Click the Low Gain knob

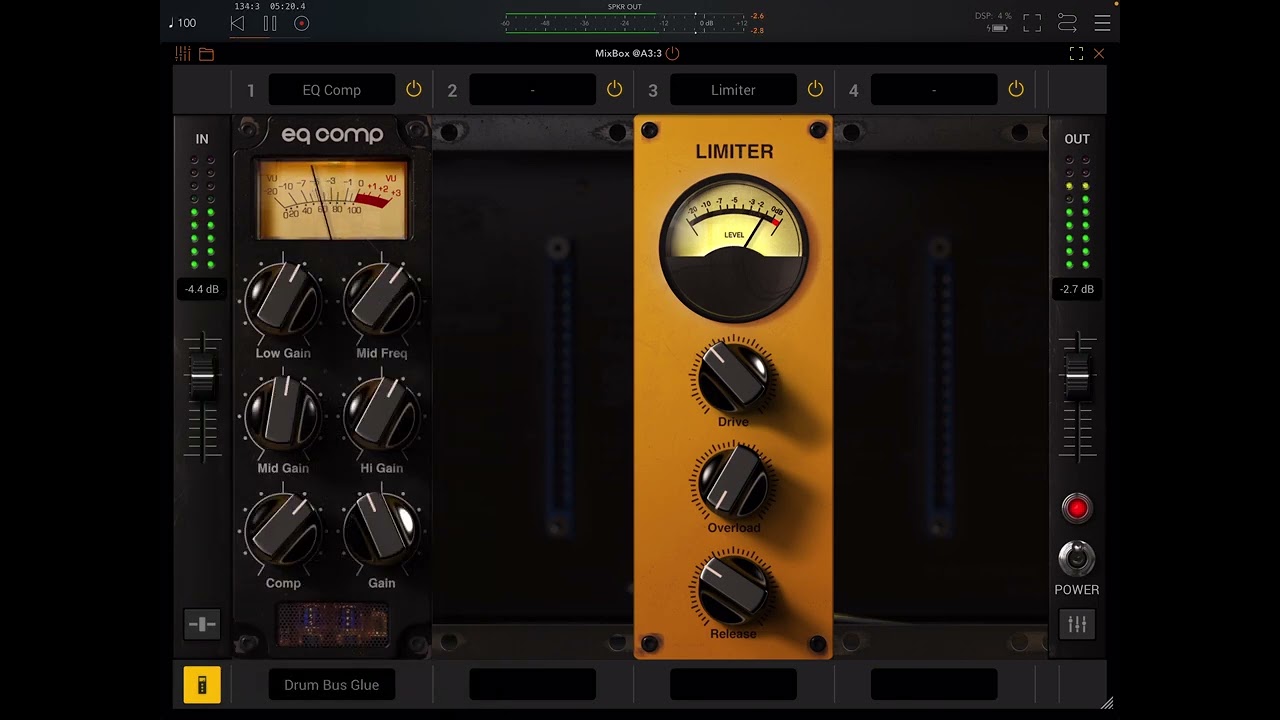click(x=283, y=300)
